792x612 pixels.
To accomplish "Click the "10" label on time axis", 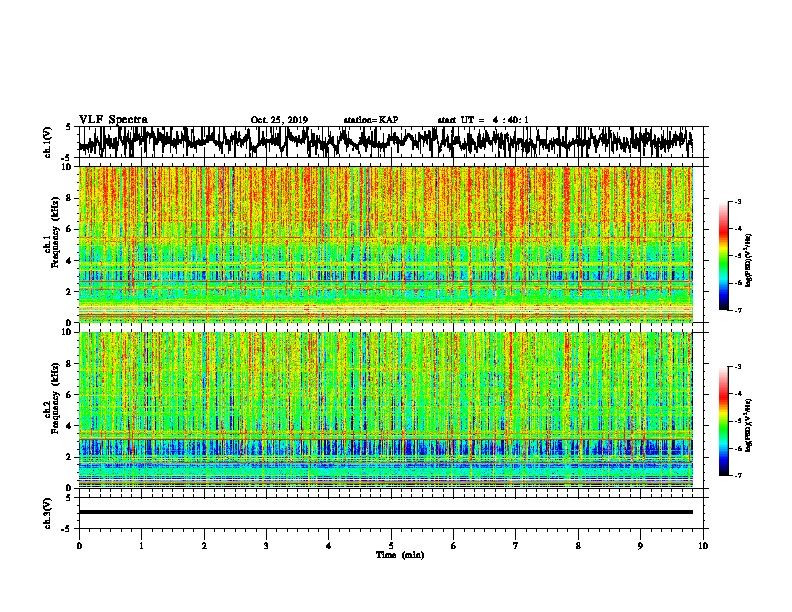I will (703, 545).
